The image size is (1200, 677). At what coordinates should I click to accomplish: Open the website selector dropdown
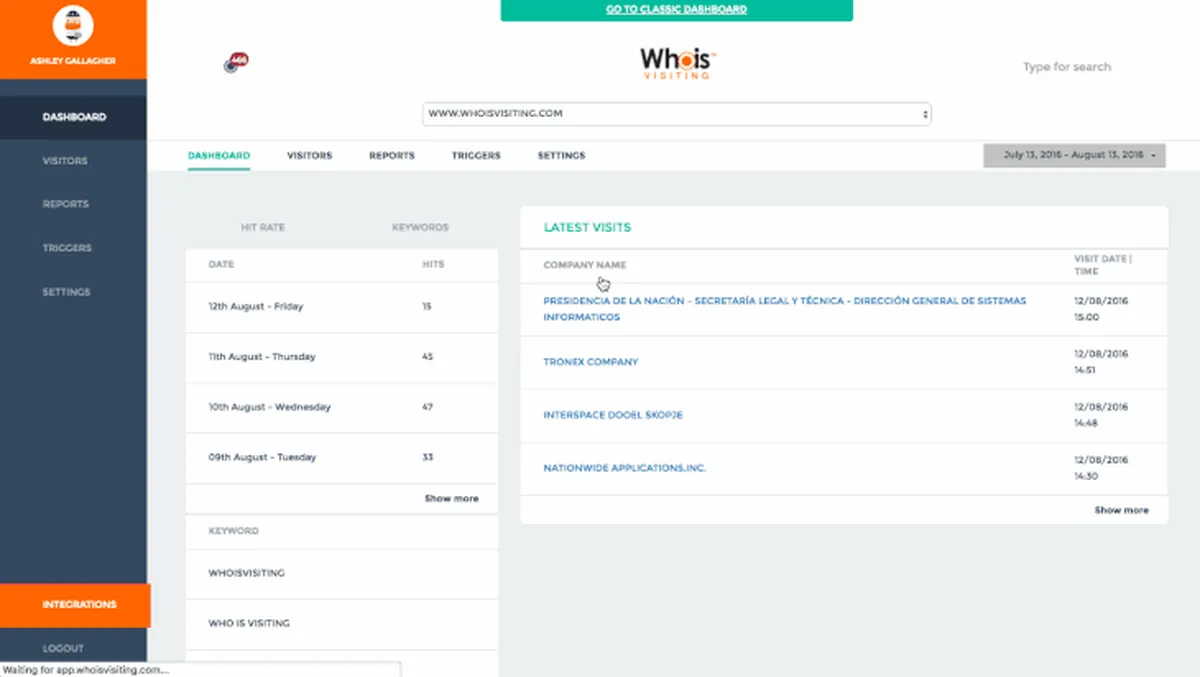coord(677,114)
